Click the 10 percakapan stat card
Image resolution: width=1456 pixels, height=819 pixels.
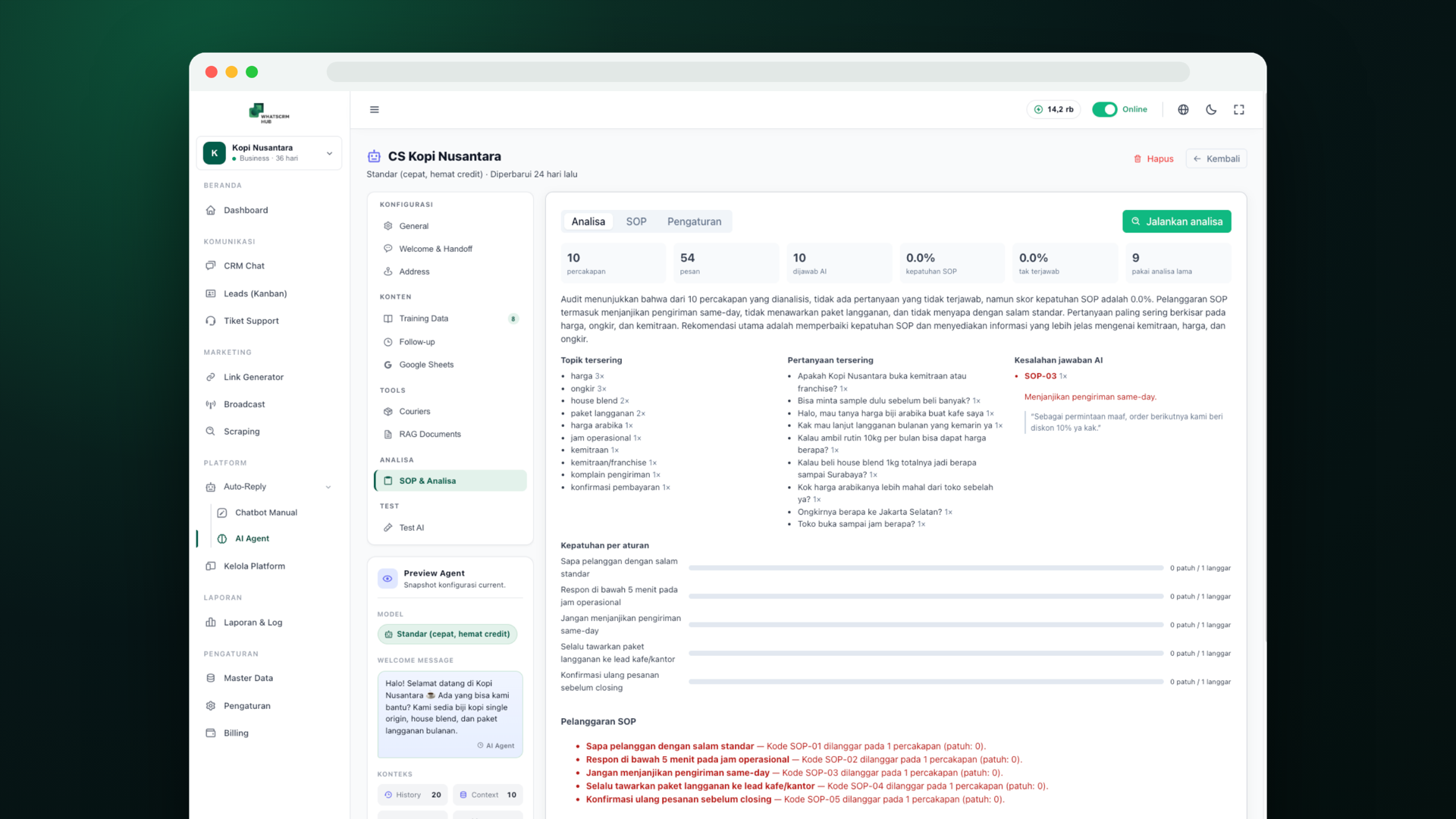click(613, 263)
